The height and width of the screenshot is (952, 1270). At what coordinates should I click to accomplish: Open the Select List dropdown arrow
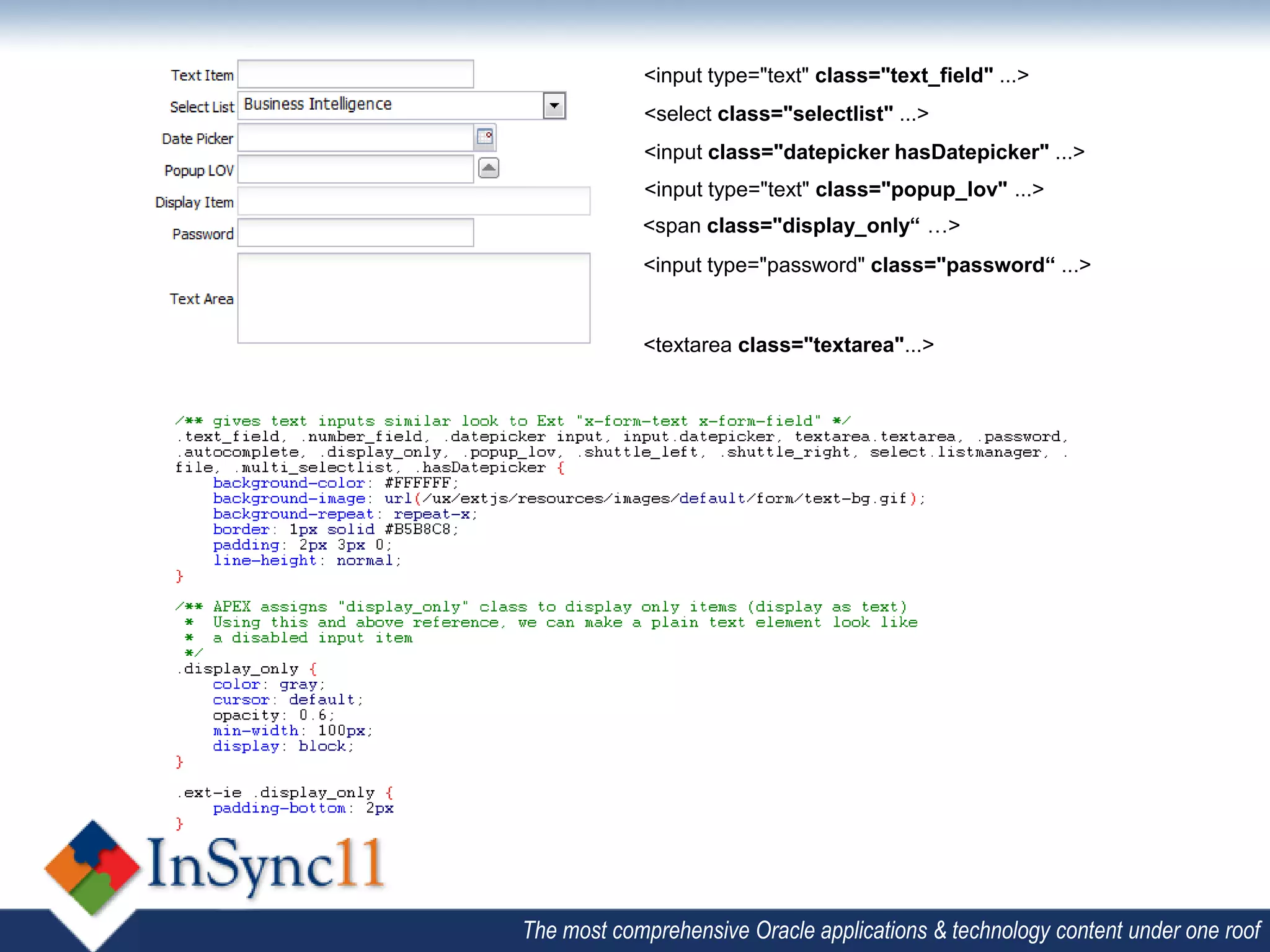[554, 105]
